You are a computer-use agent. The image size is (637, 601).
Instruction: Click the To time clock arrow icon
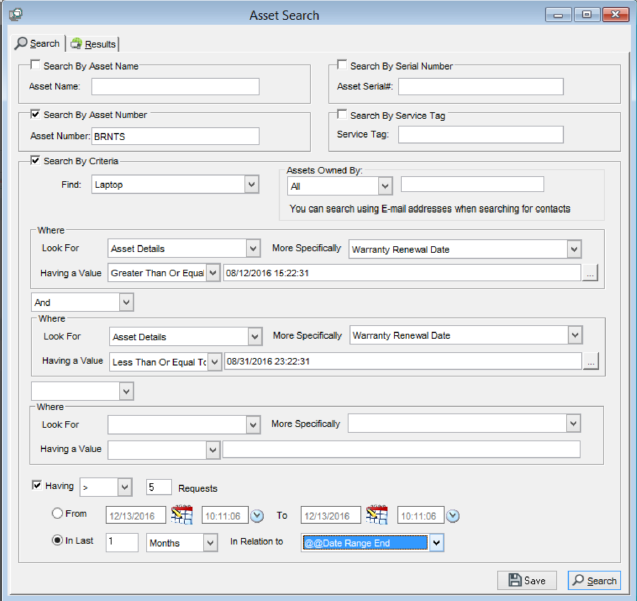(x=453, y=516)
